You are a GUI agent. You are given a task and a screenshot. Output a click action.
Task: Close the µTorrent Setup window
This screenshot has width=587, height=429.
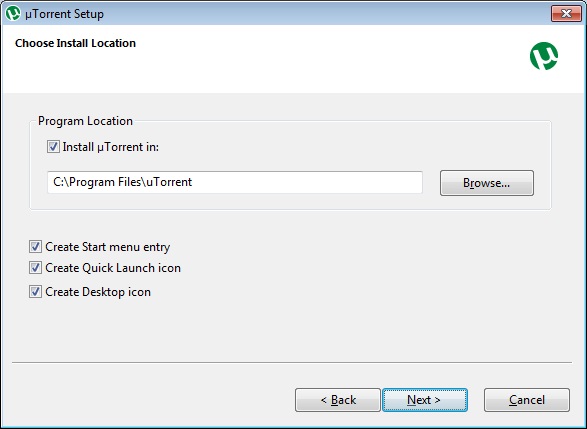coord(566,14)
